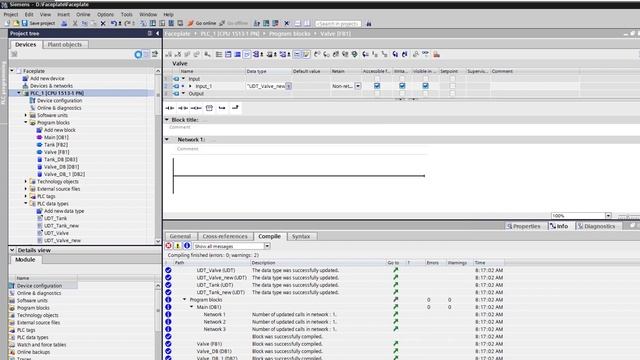The width and height of the screenshot is (640, 360).
Task: Toggle Writable from HMI for Input_1
Action: 402,86
